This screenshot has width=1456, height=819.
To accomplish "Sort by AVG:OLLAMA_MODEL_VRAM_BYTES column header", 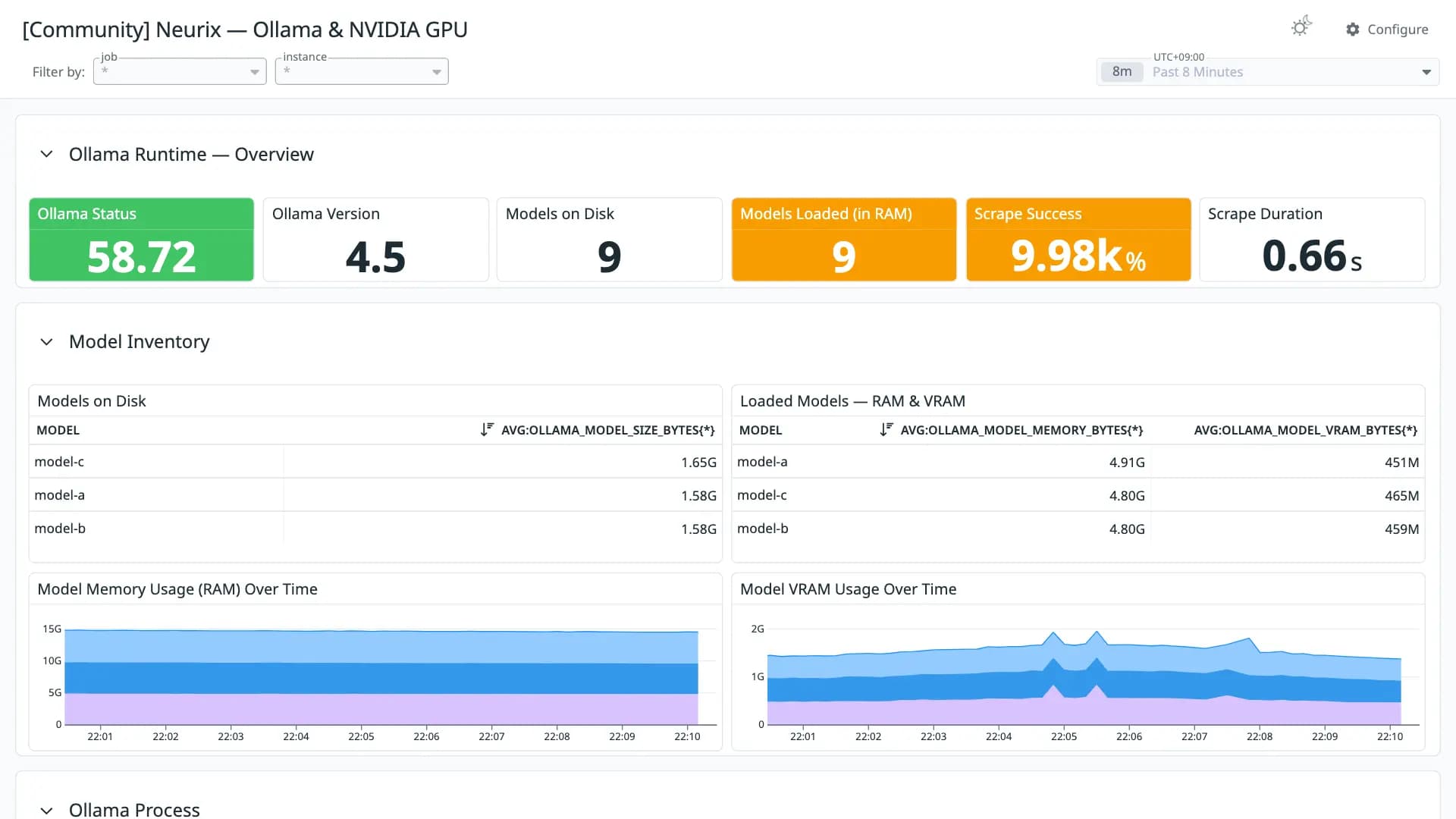I will click(x=1305, y=430).
